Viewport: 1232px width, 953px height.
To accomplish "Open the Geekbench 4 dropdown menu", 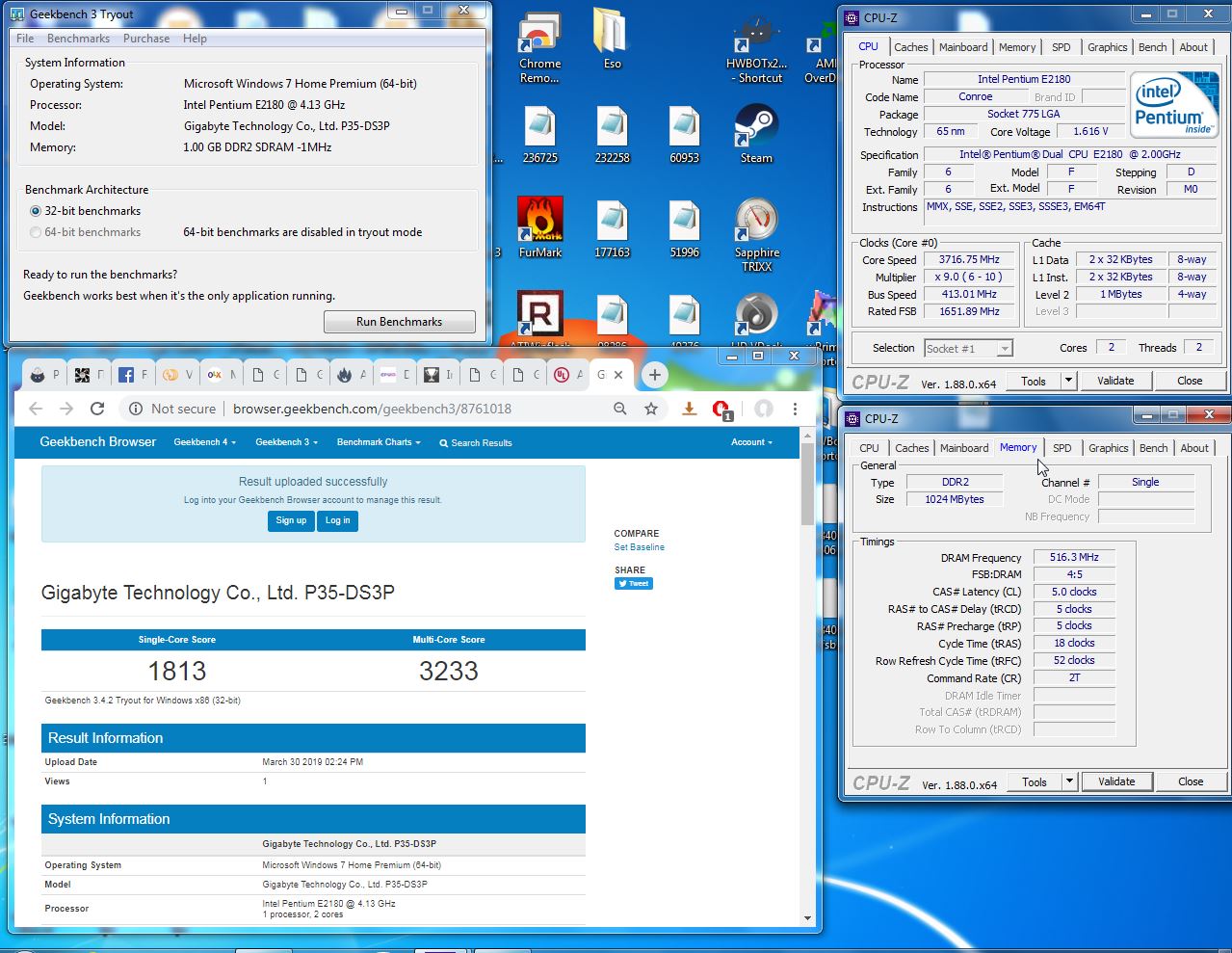I will [x=204, y=442].
